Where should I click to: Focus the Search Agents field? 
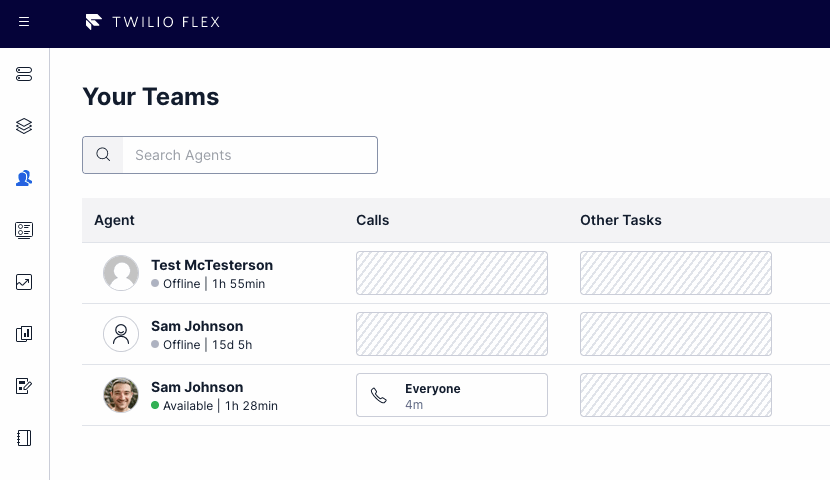point(230,155)
